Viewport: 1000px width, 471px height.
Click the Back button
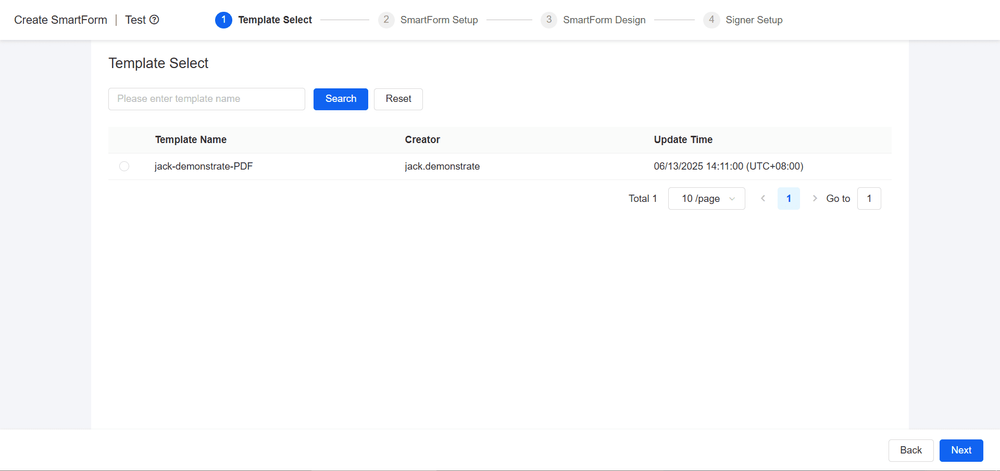[x=911, y=450]
